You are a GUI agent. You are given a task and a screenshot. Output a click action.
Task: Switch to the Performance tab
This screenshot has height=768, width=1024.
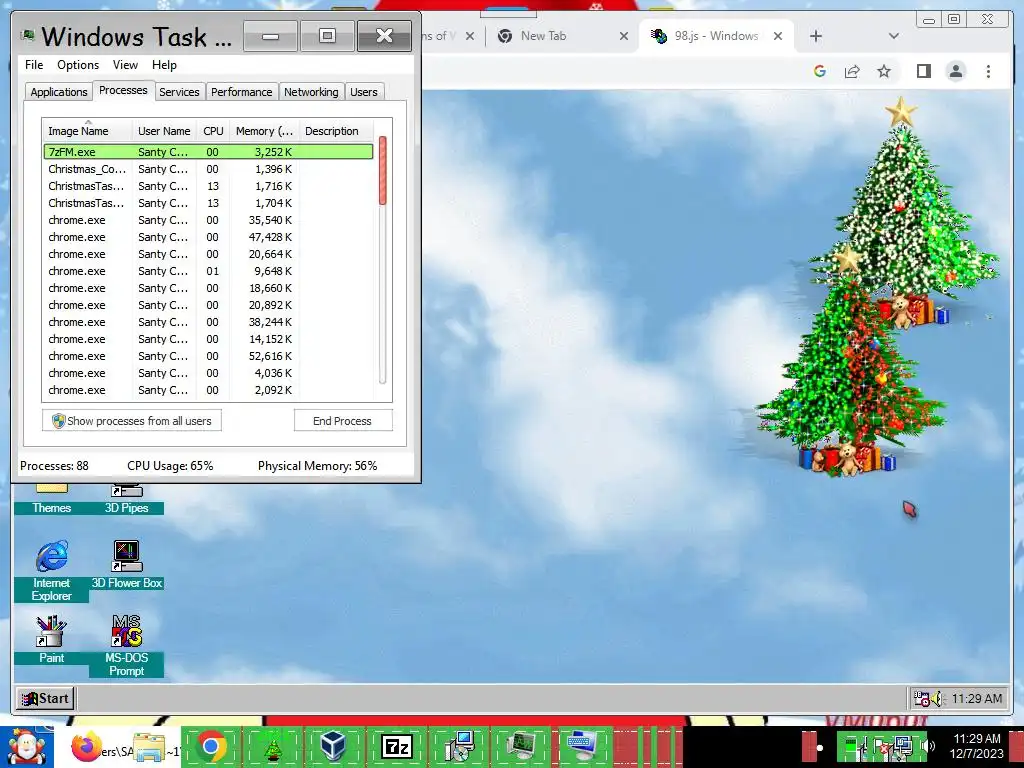tap(242, 92)
